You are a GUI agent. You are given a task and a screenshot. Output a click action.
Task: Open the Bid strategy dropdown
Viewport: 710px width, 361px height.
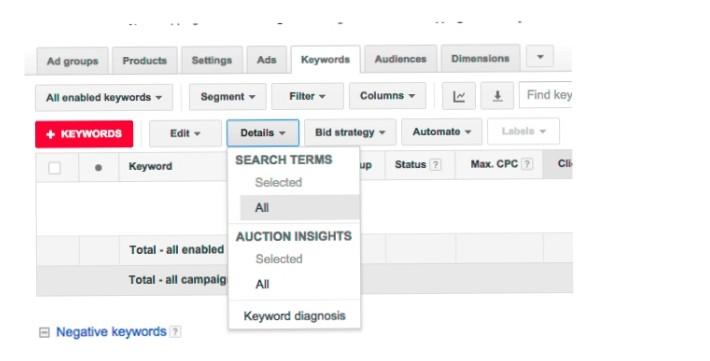[350, 132]
